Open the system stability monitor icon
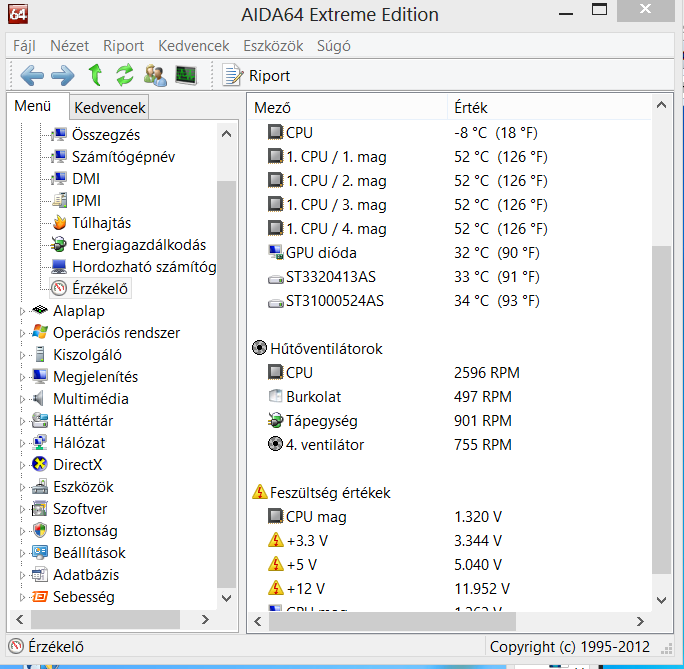The height and width of the screenshot is (669, 684). pos(186,75)
